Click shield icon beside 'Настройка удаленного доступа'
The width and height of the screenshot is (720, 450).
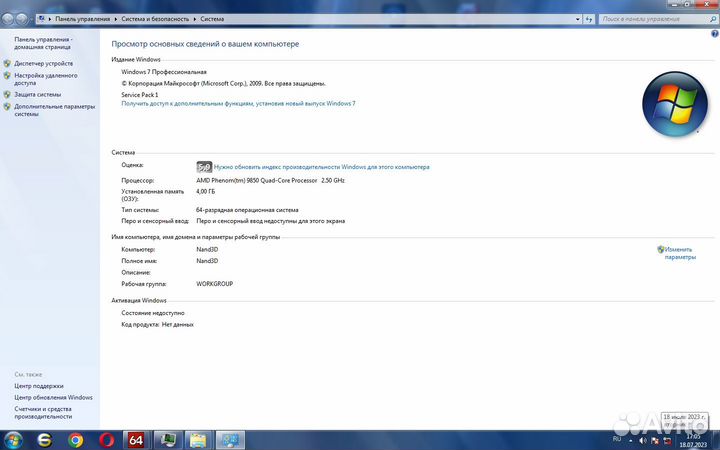(7, 76)
